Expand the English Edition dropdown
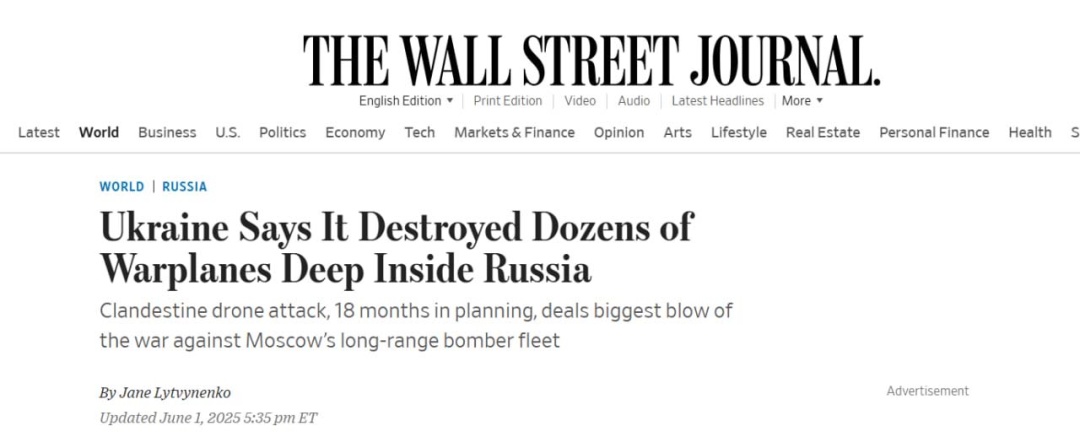 406,101
